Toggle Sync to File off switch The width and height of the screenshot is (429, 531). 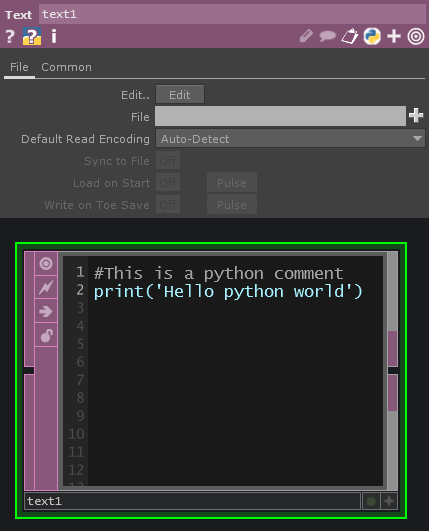[168, 161]
